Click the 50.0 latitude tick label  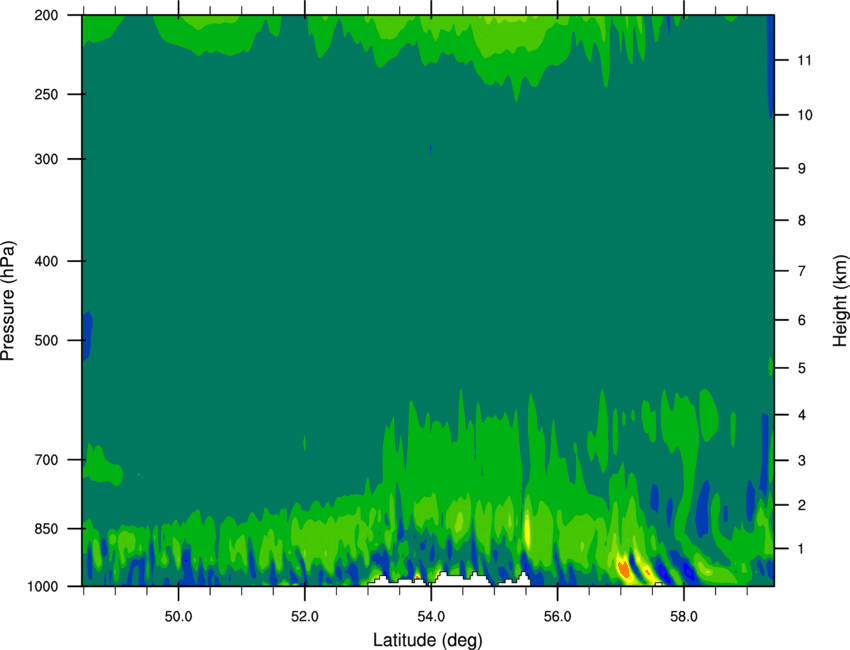coord(178,617)
